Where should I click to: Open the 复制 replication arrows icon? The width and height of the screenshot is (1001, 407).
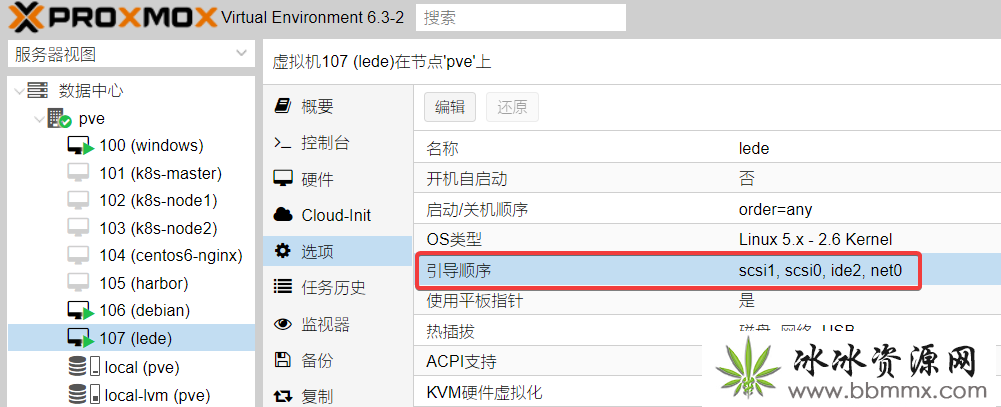(283, 396)
